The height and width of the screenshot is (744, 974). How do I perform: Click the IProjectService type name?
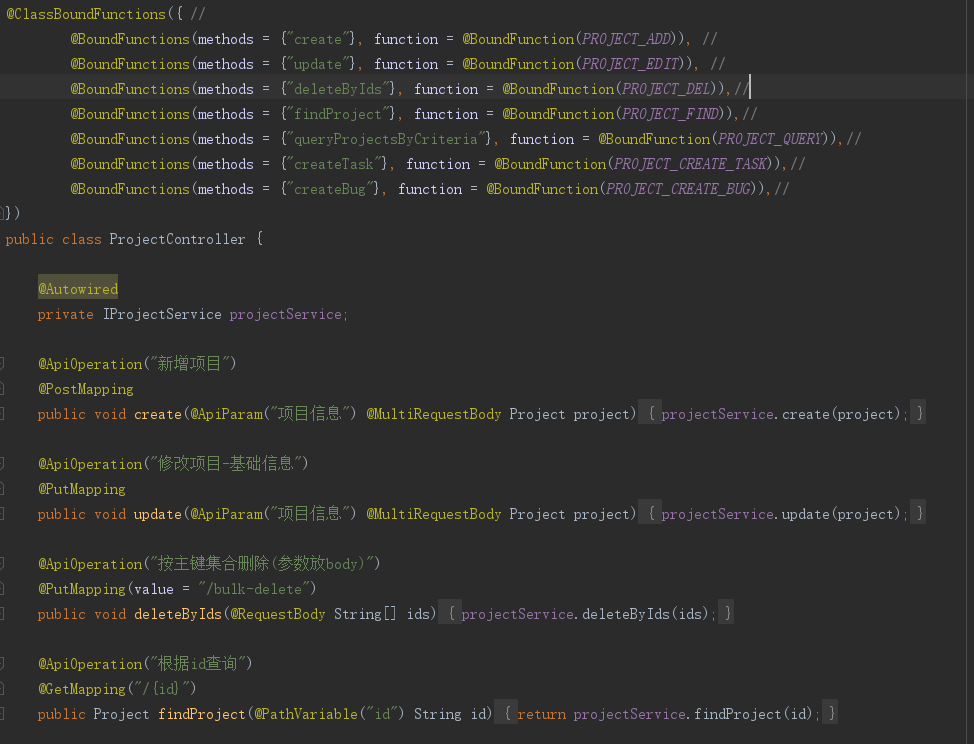(x=162, y=314)
